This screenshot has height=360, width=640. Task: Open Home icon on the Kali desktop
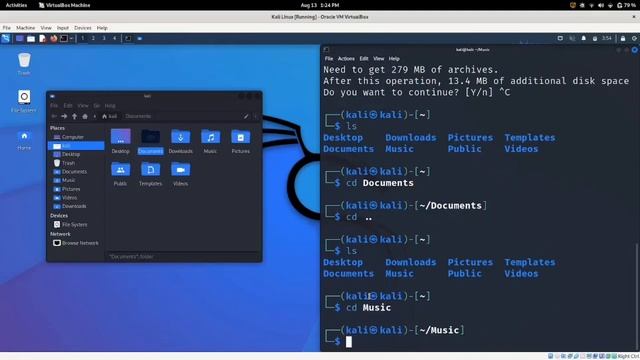(24, 140)
